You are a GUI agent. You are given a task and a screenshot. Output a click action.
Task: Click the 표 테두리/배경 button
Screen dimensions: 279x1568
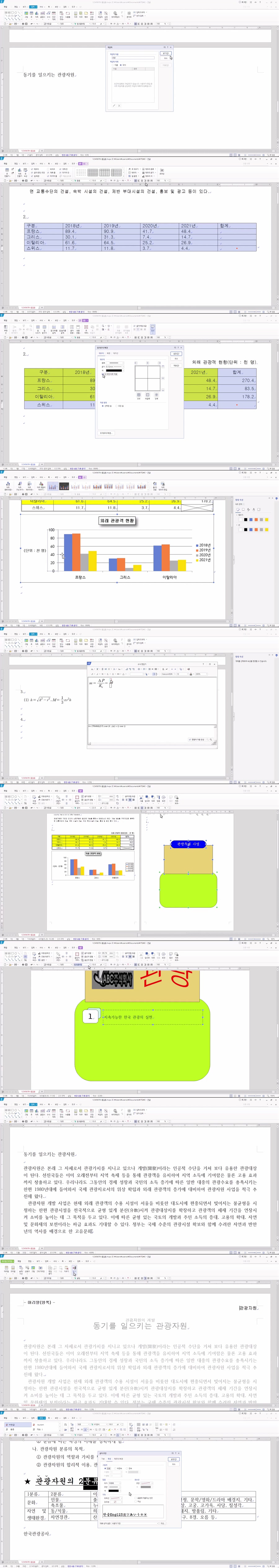tap(106, 433)
